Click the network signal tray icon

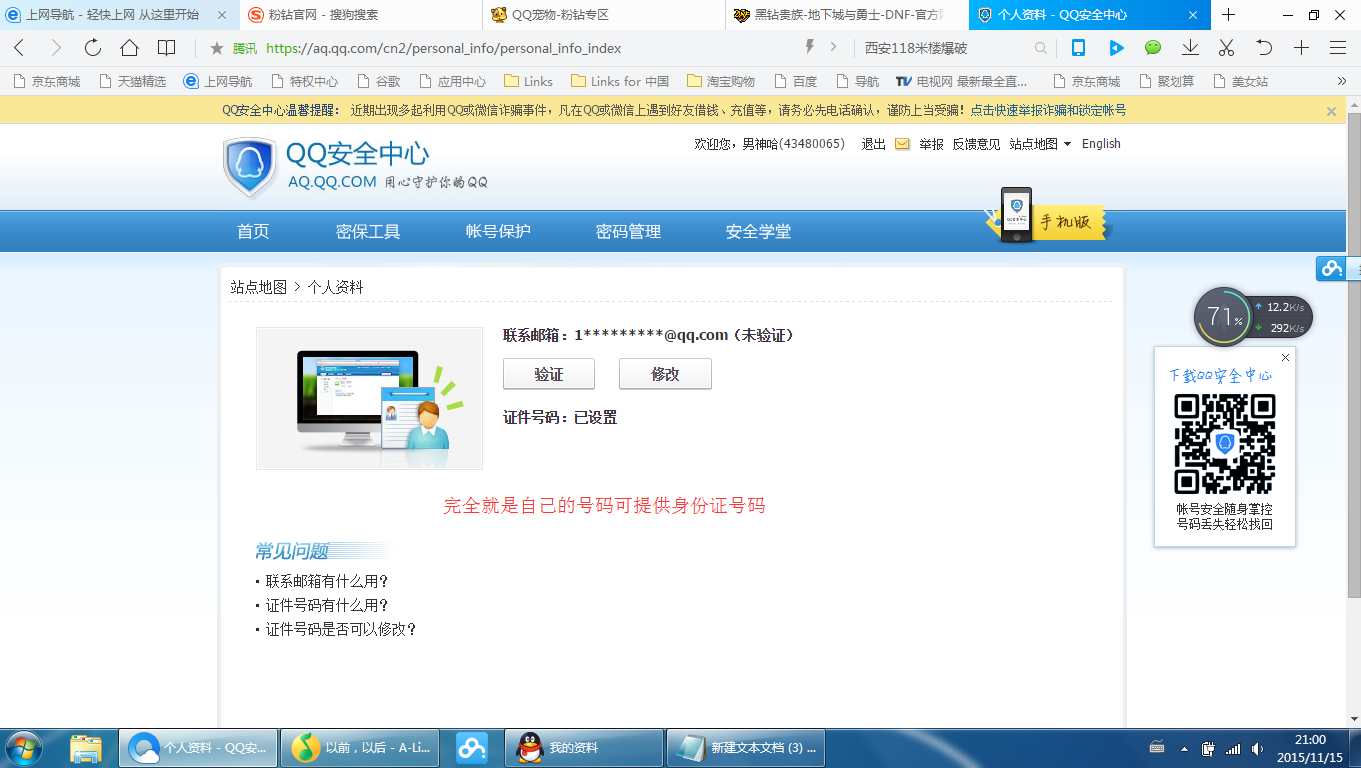click(1232, 748)
